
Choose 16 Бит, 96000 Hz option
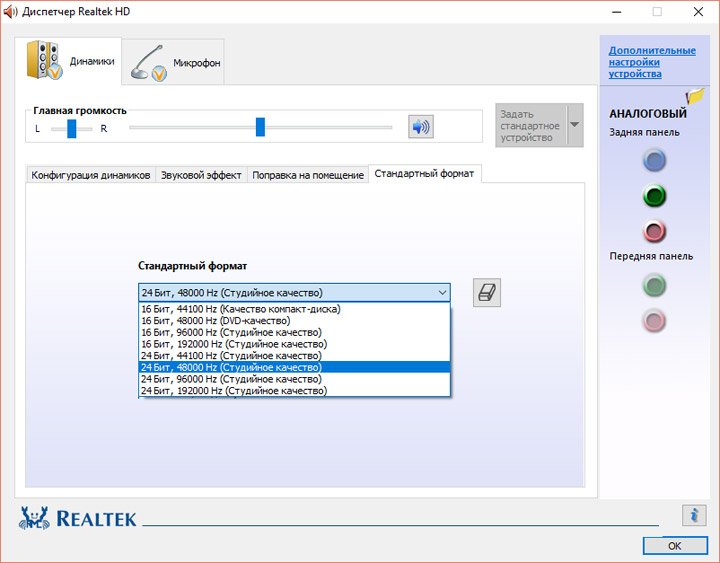pos(294,332)
